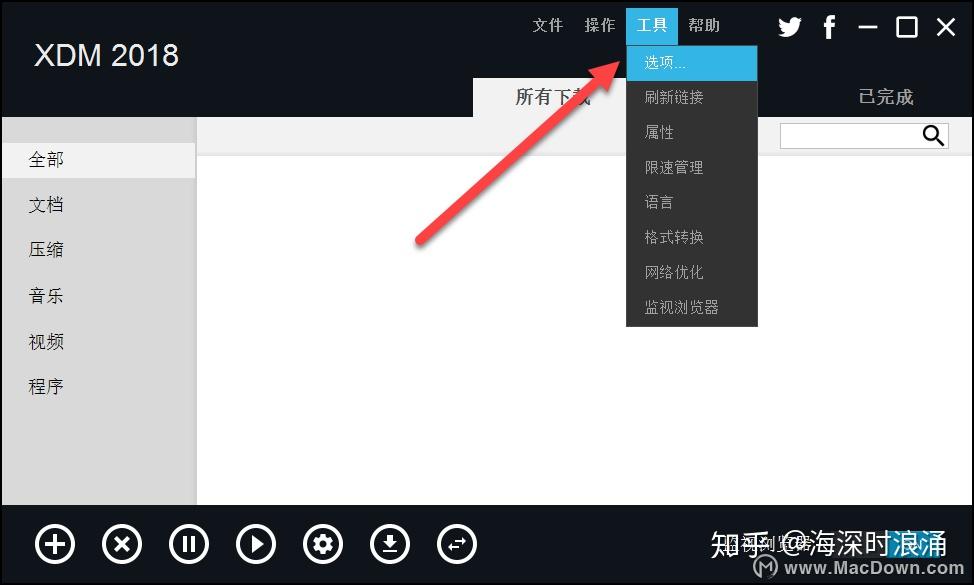Restart the download with the swap-arrows icon

(x=456, y=544)
